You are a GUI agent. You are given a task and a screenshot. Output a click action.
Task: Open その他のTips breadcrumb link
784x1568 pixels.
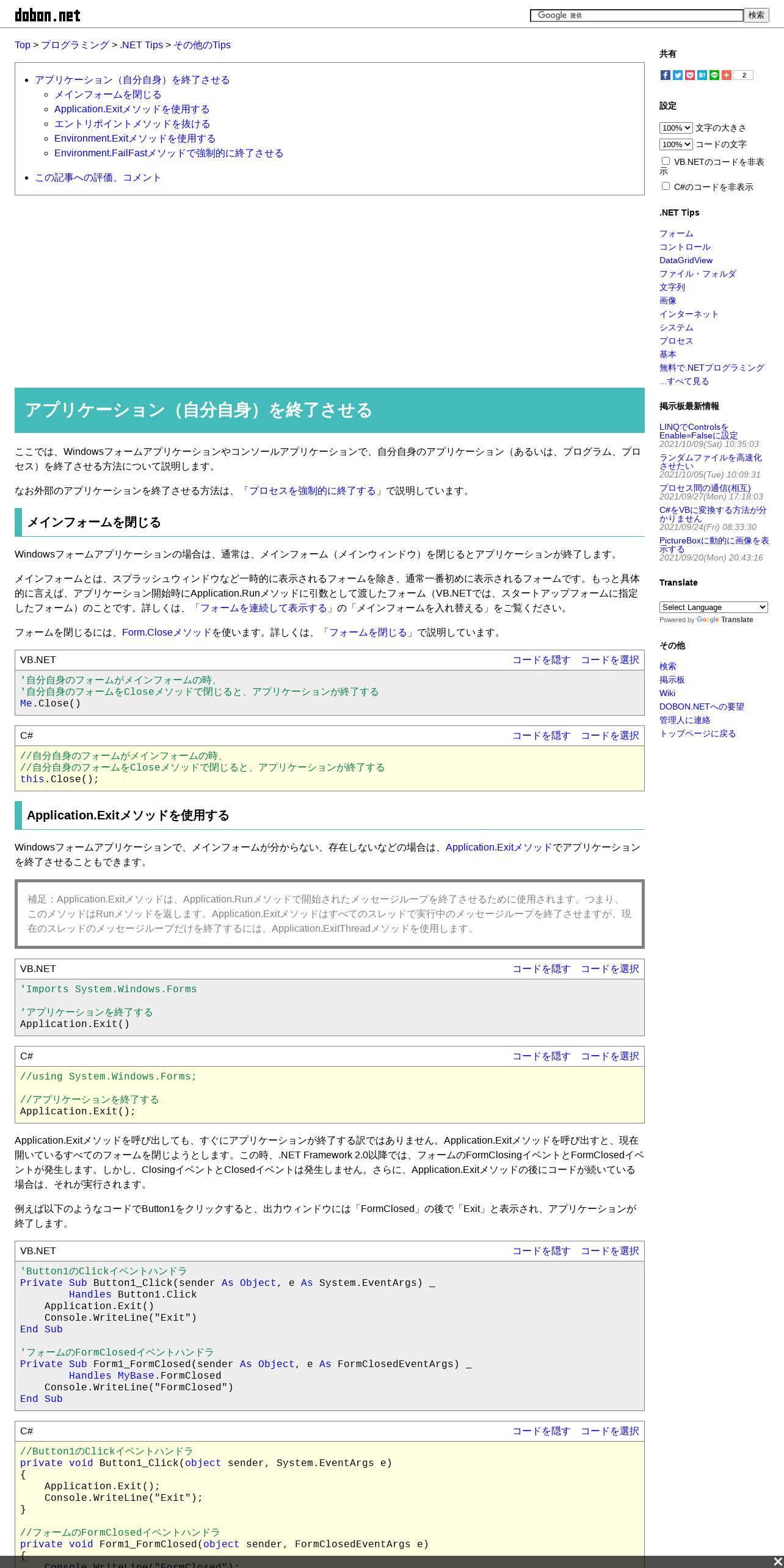[x=202, y=45]
